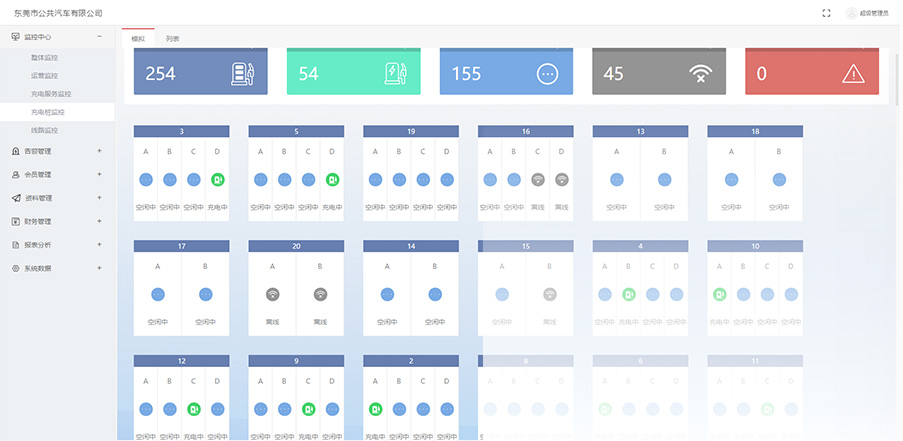Go to 充电服务监控 in the sidebar
The width and height of the screenshot is (903, 441).
tap(50, 94)
